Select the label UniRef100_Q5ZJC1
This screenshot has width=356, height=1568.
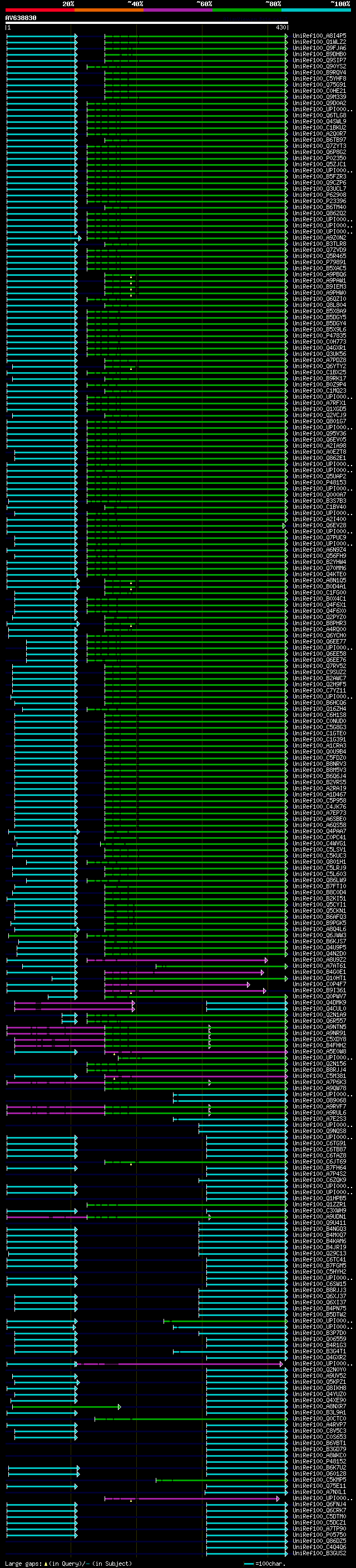click(319, 164)
